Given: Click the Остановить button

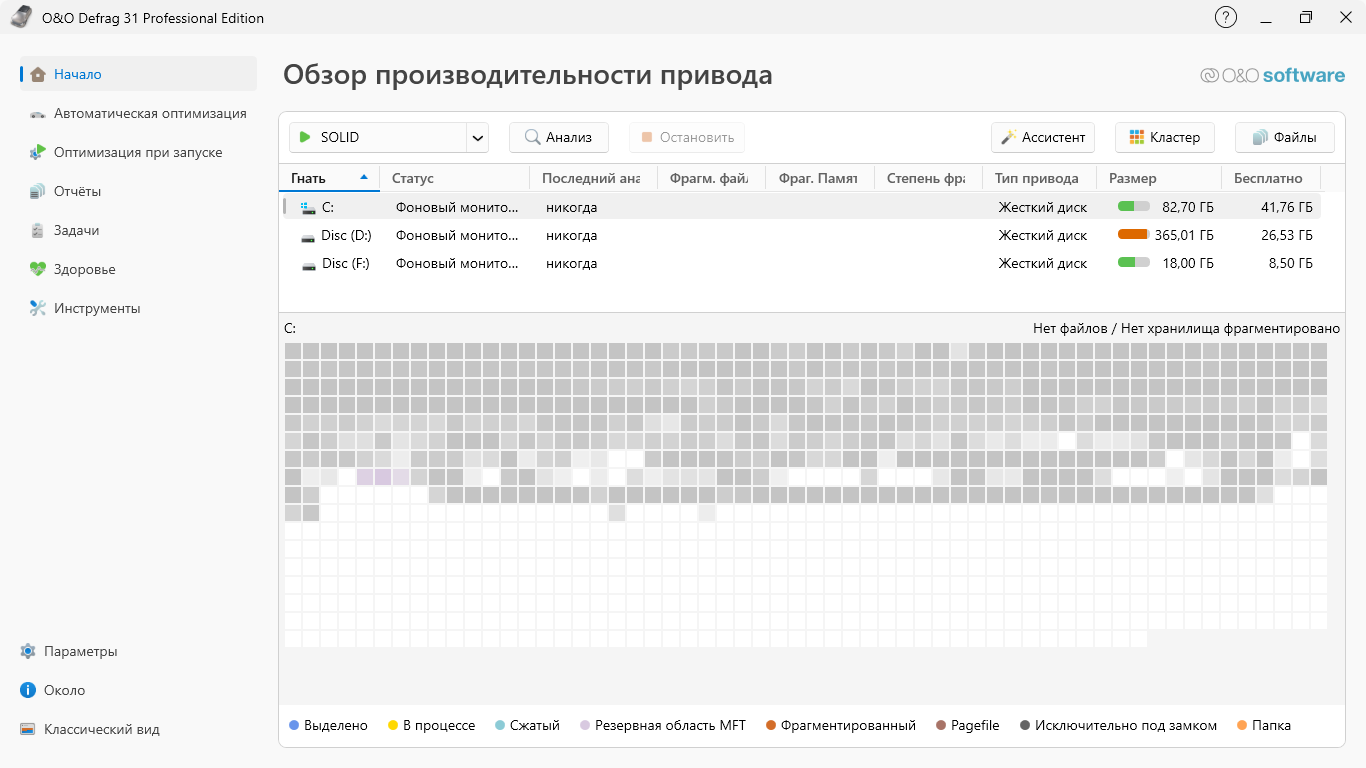Looking at the screenshot, I should [687, 137].
